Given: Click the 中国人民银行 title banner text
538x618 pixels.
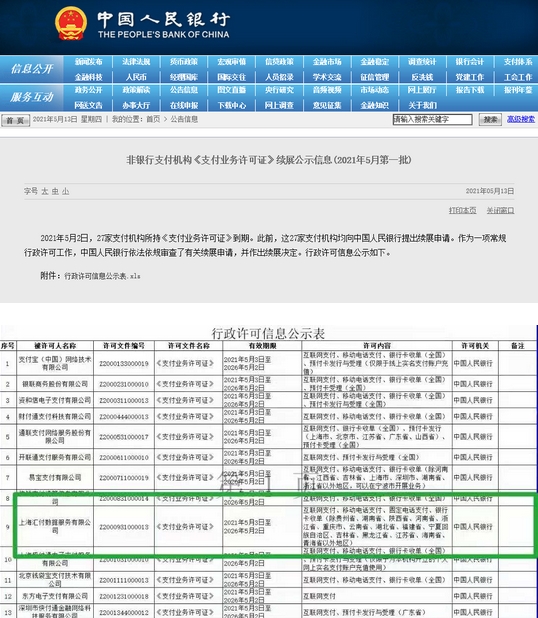Looking at the screenshot, I should pos(164,19).
